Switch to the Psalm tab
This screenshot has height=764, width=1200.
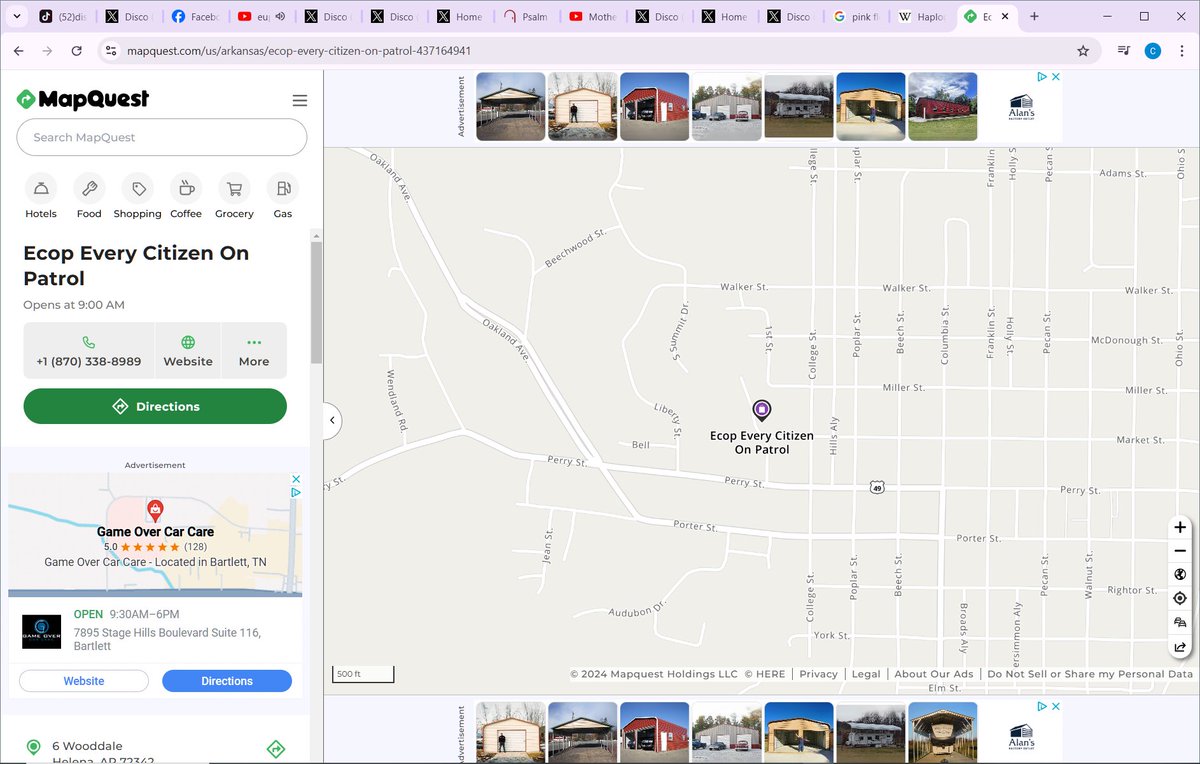[526, 17]
